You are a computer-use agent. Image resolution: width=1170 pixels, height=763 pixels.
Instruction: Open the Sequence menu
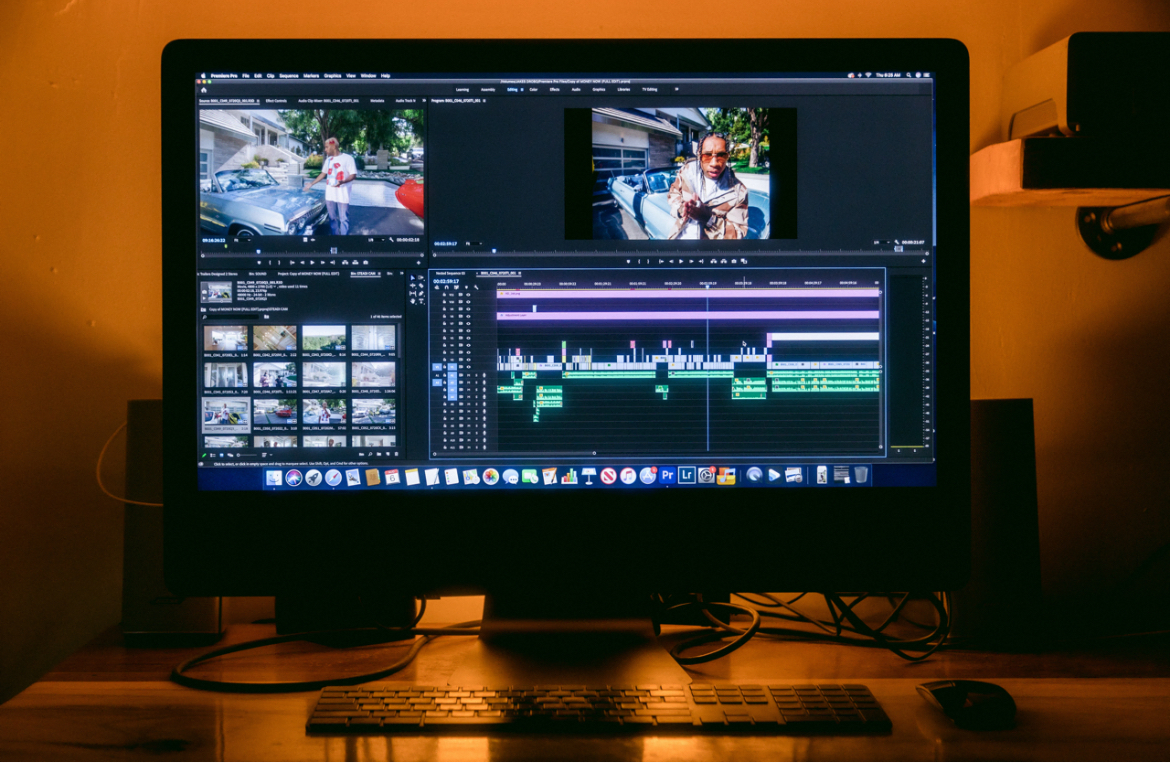[287, 74]
